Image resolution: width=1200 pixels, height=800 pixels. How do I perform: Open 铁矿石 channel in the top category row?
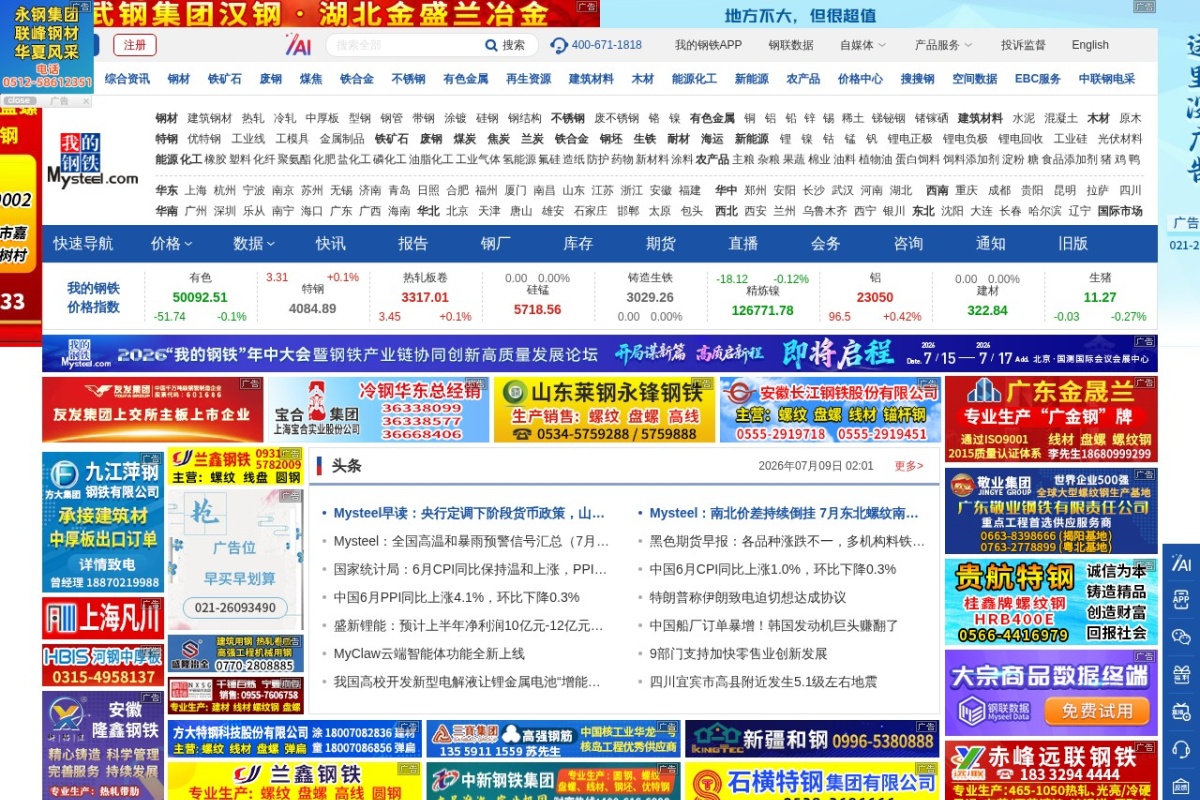225,79
